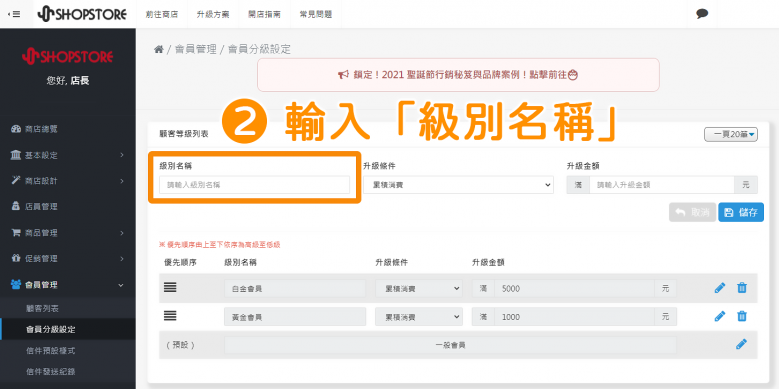Open the 白金會員 row's upgrade condition dropdown
779x389 pixels.
tap(419, 288)
